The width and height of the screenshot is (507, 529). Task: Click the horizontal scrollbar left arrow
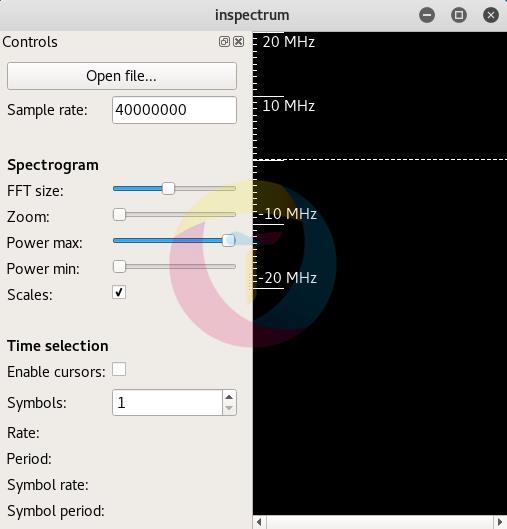point(259,522)
